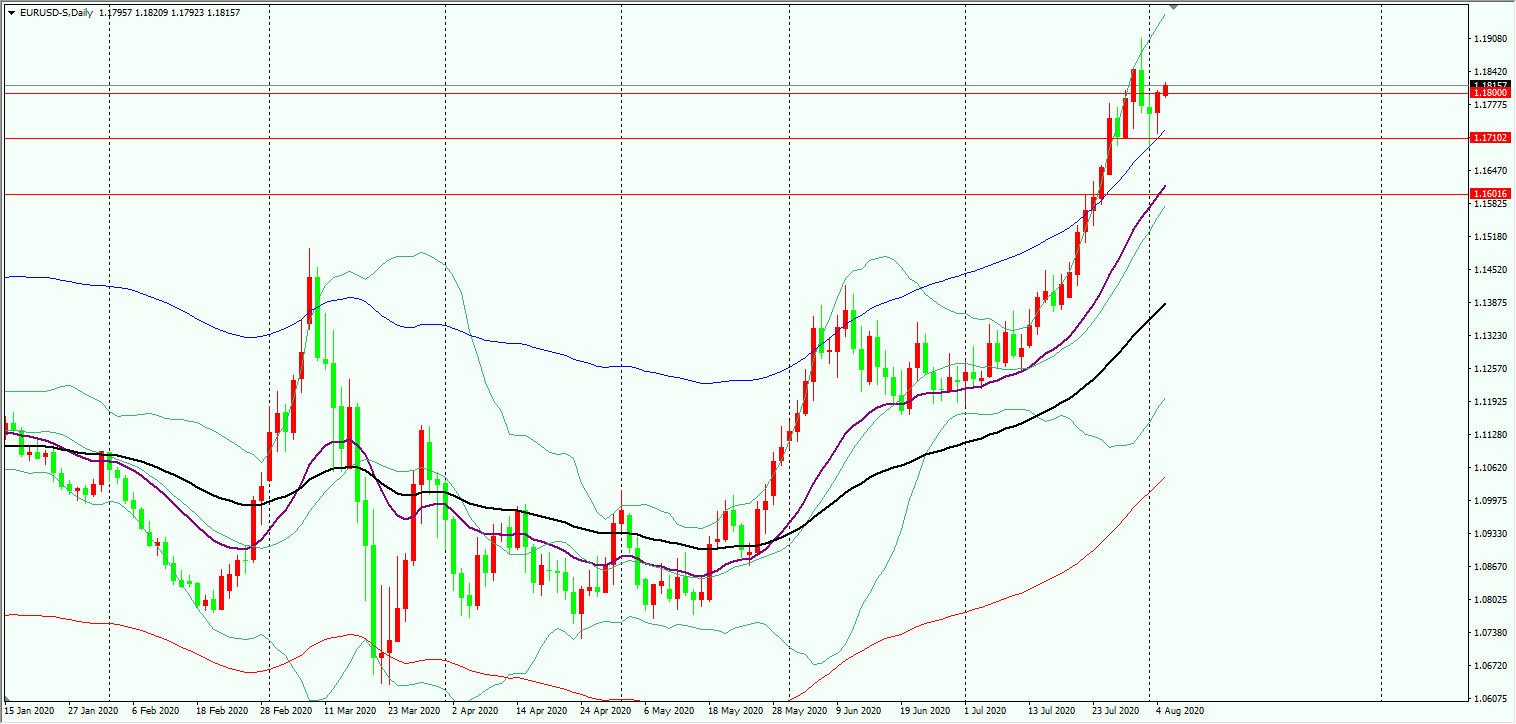Click the 1.13875 price scale value
This screenshot has height=724, width=1516.
[x=1490, y=303]
